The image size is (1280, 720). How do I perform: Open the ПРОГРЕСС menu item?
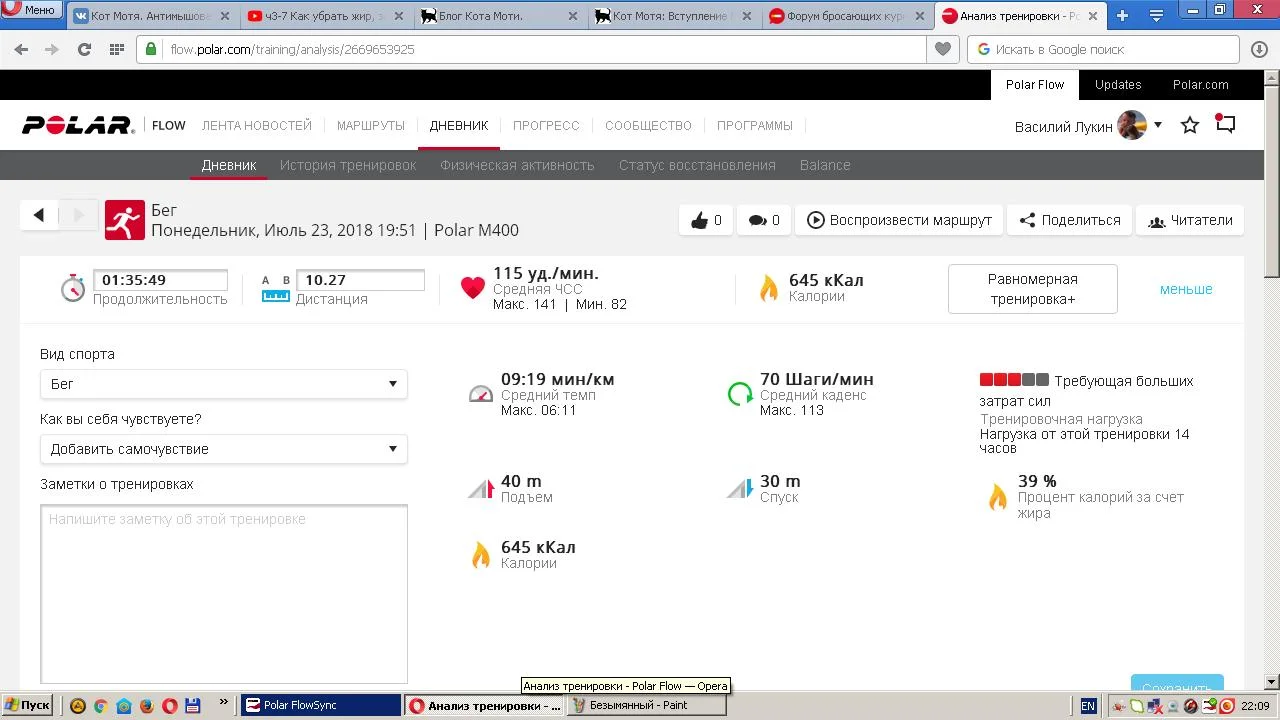pos(546,126)
